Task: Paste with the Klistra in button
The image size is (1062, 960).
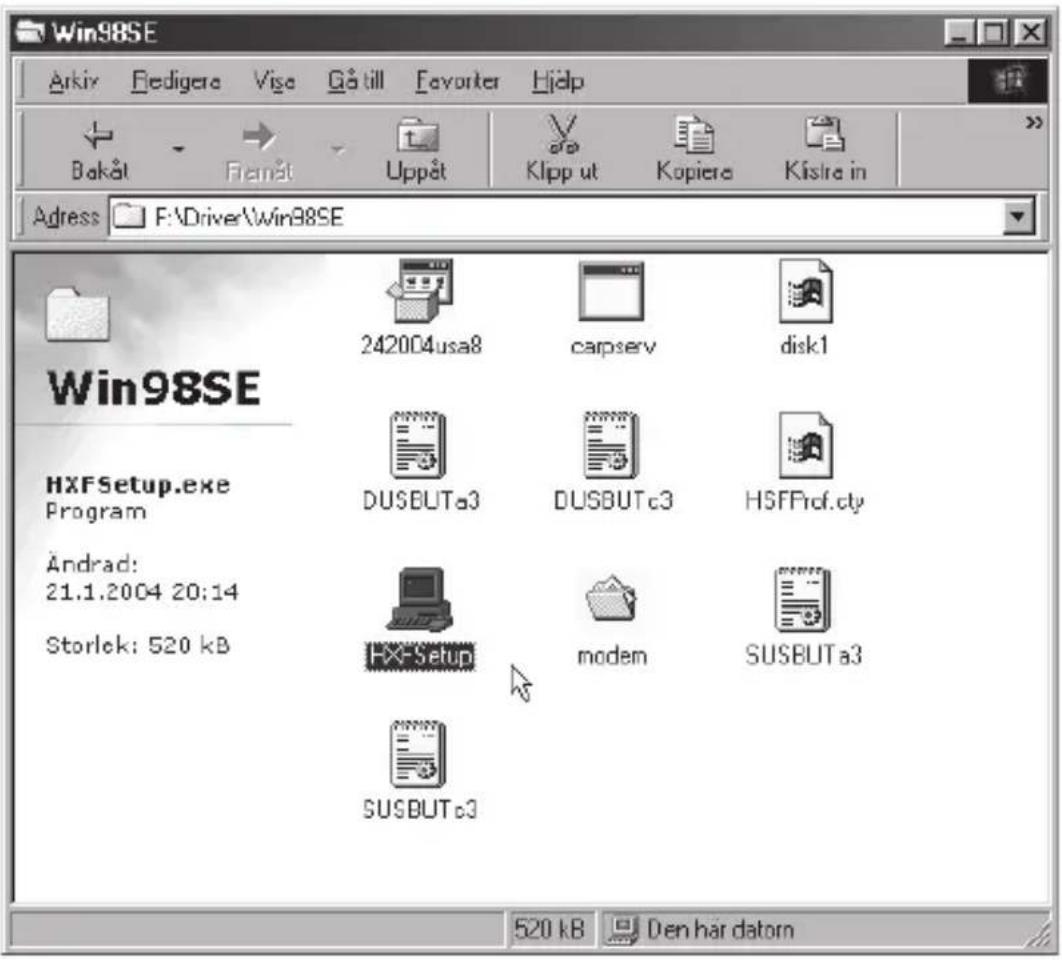Action: coord(825,150)
